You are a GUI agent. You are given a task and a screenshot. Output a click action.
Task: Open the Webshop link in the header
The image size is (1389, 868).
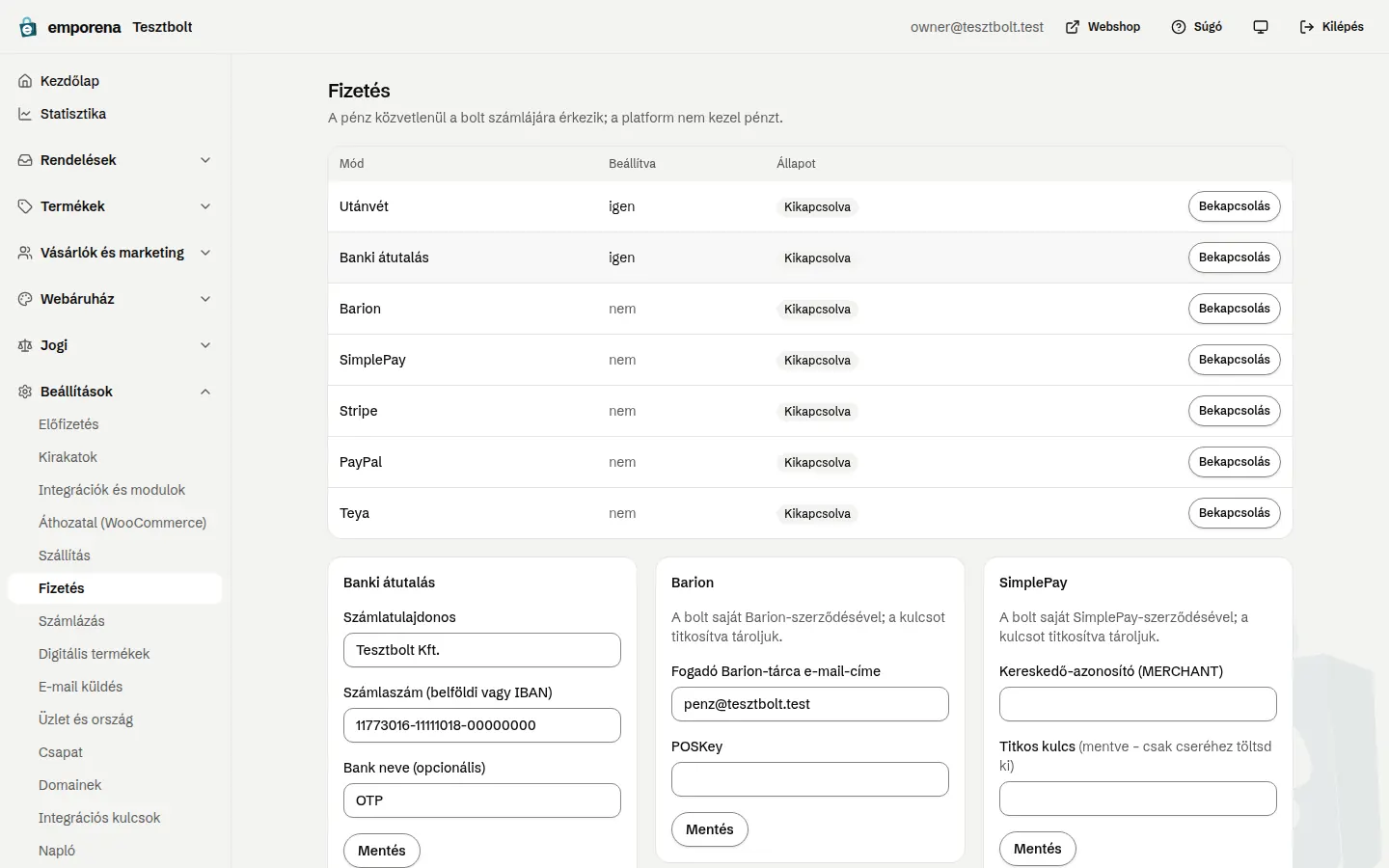tap(1103, 27)
